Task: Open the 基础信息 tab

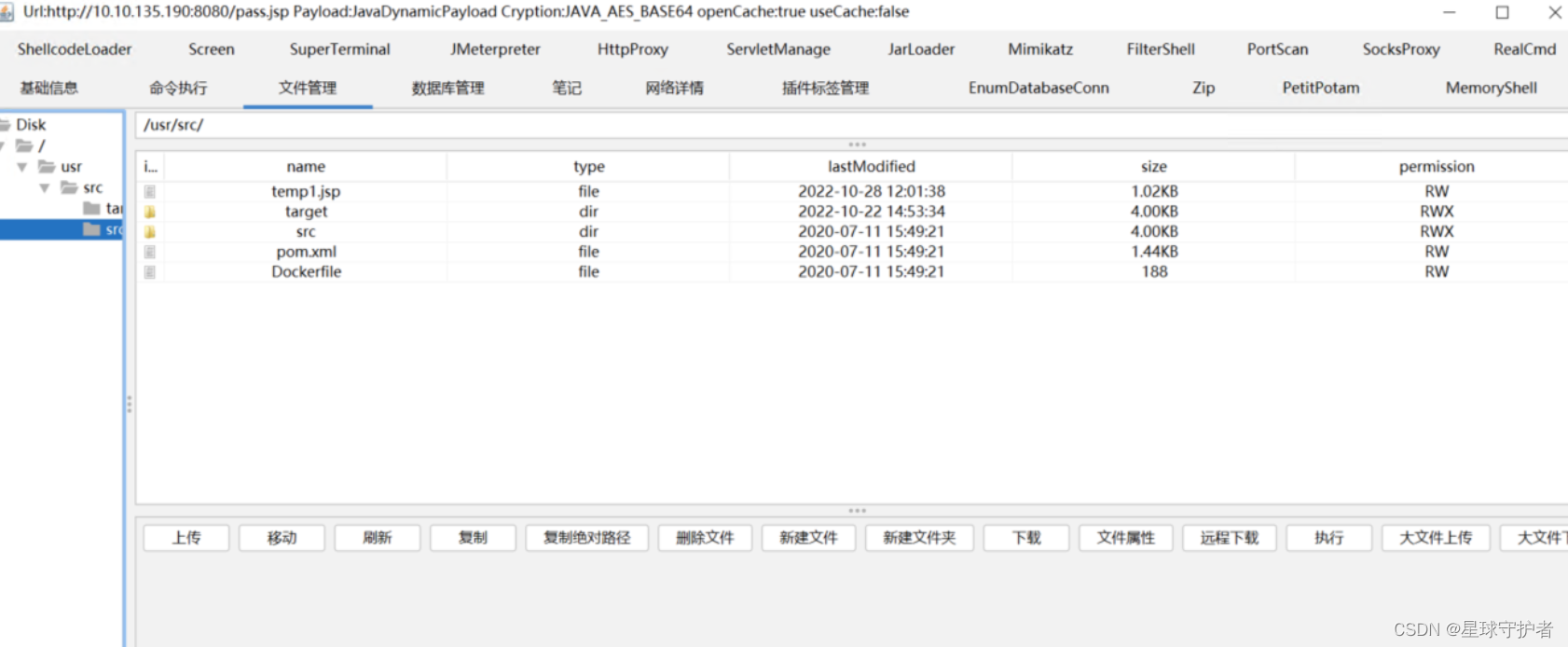Action: point(49,88)
